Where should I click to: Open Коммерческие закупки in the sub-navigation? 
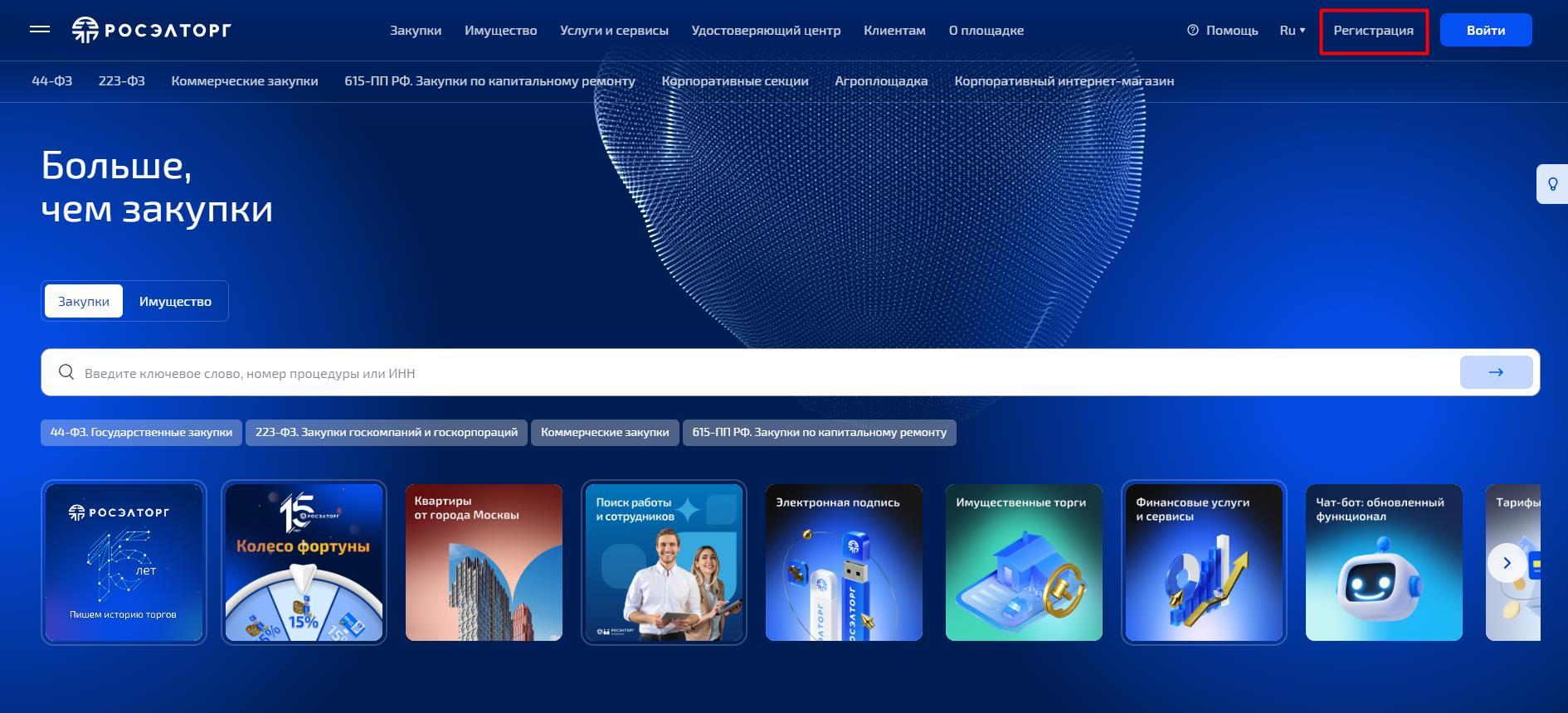245,80
